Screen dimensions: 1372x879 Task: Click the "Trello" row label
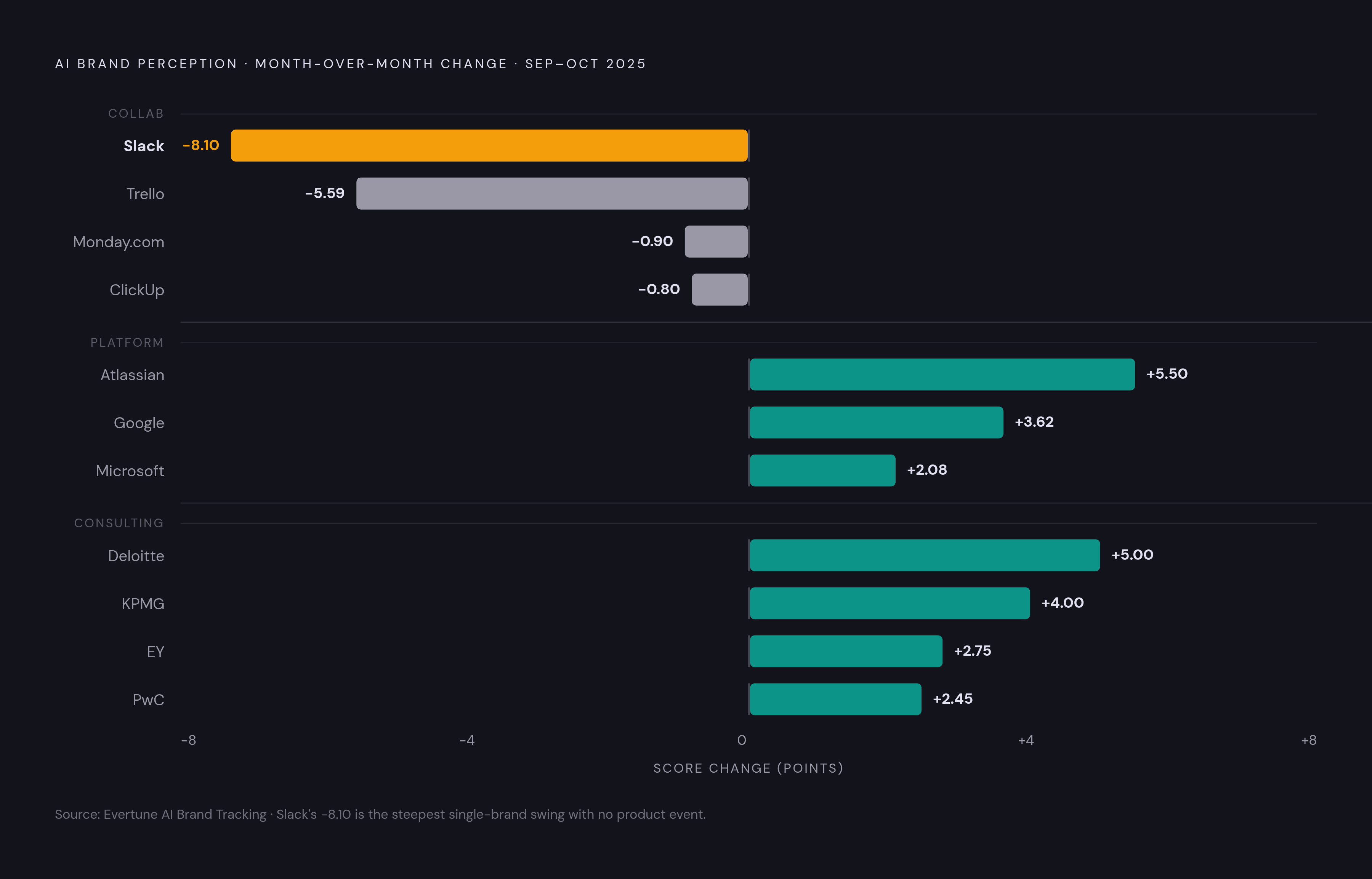[x=145, y=194]
